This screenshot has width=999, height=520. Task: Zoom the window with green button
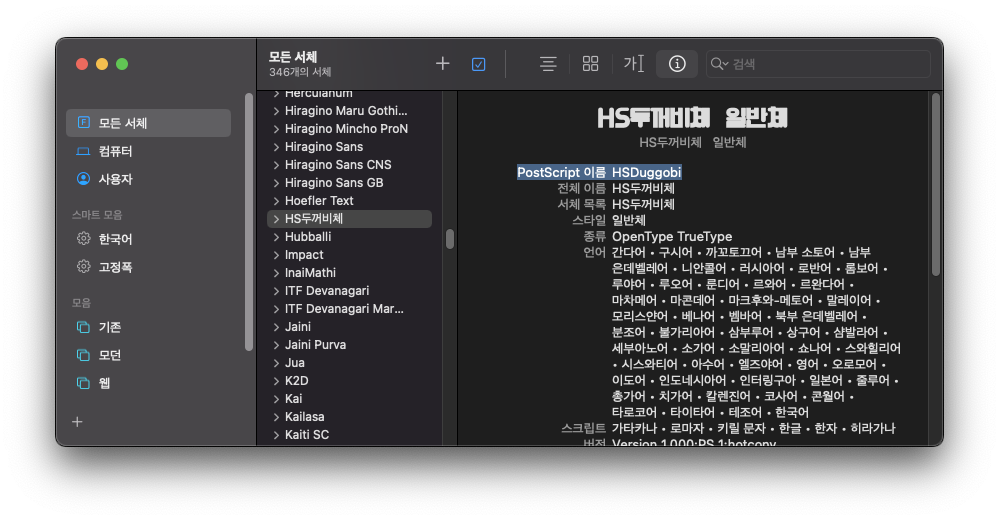click(x=122, y=64)
